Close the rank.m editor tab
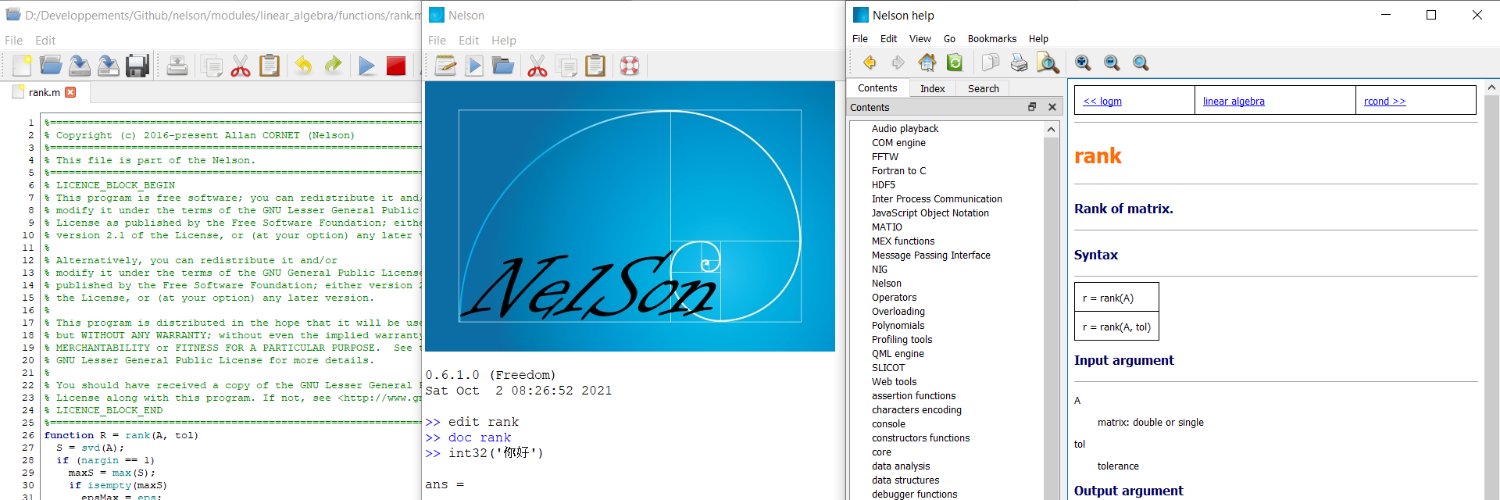The width and height of the screenshot is (1500, 500). [x=70, y=92]
